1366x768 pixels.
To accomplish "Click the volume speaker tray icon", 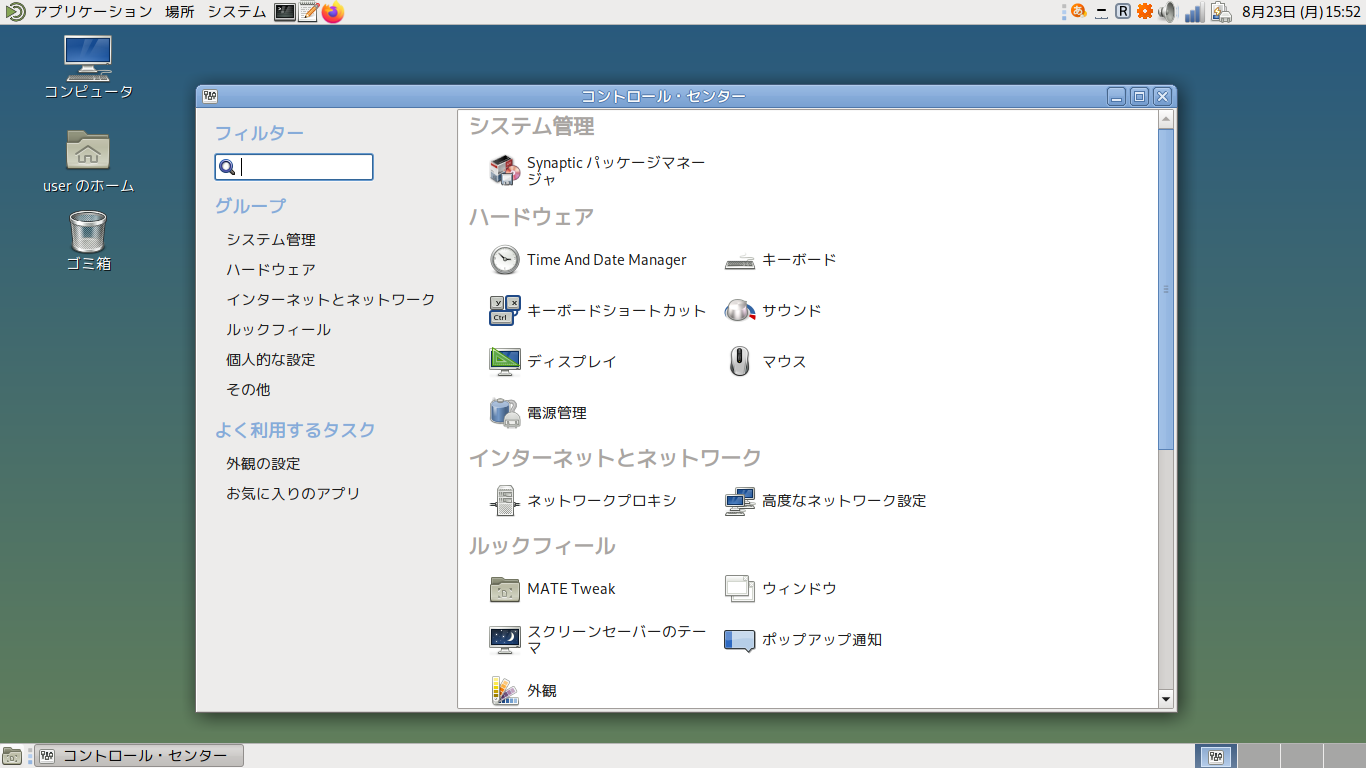I will 1167,12.
